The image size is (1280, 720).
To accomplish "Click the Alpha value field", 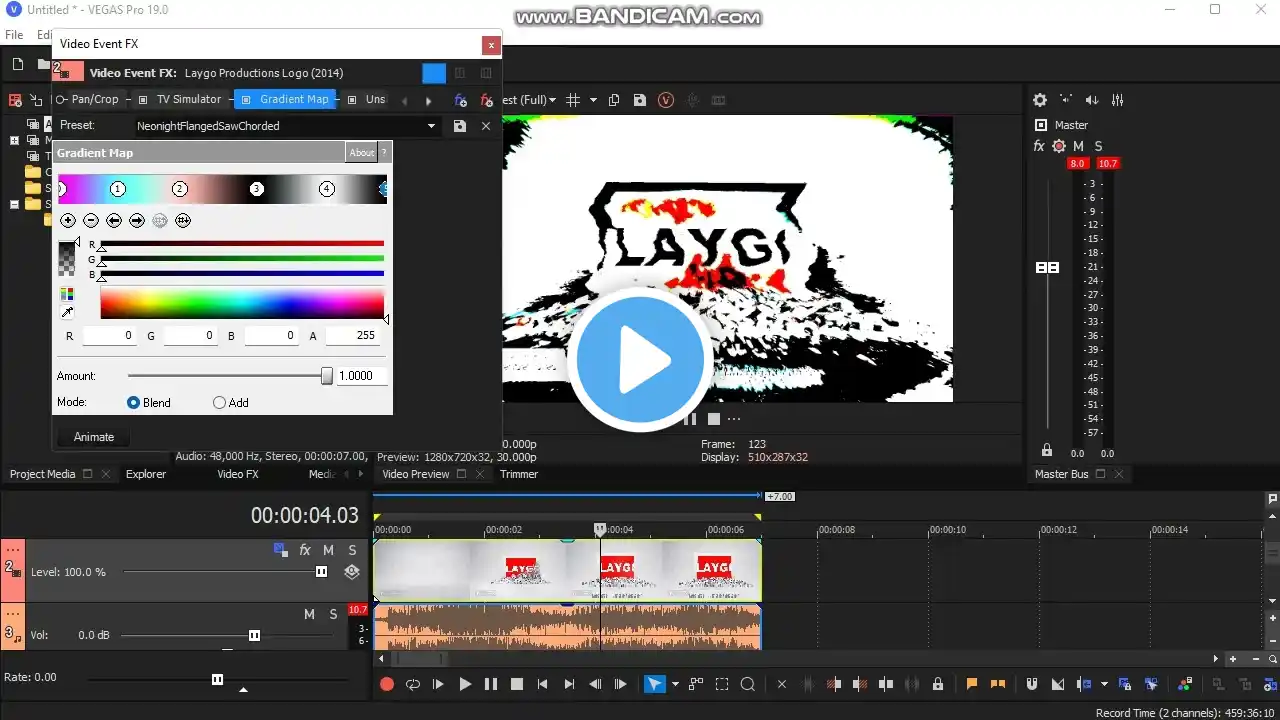I will point(353,336).
